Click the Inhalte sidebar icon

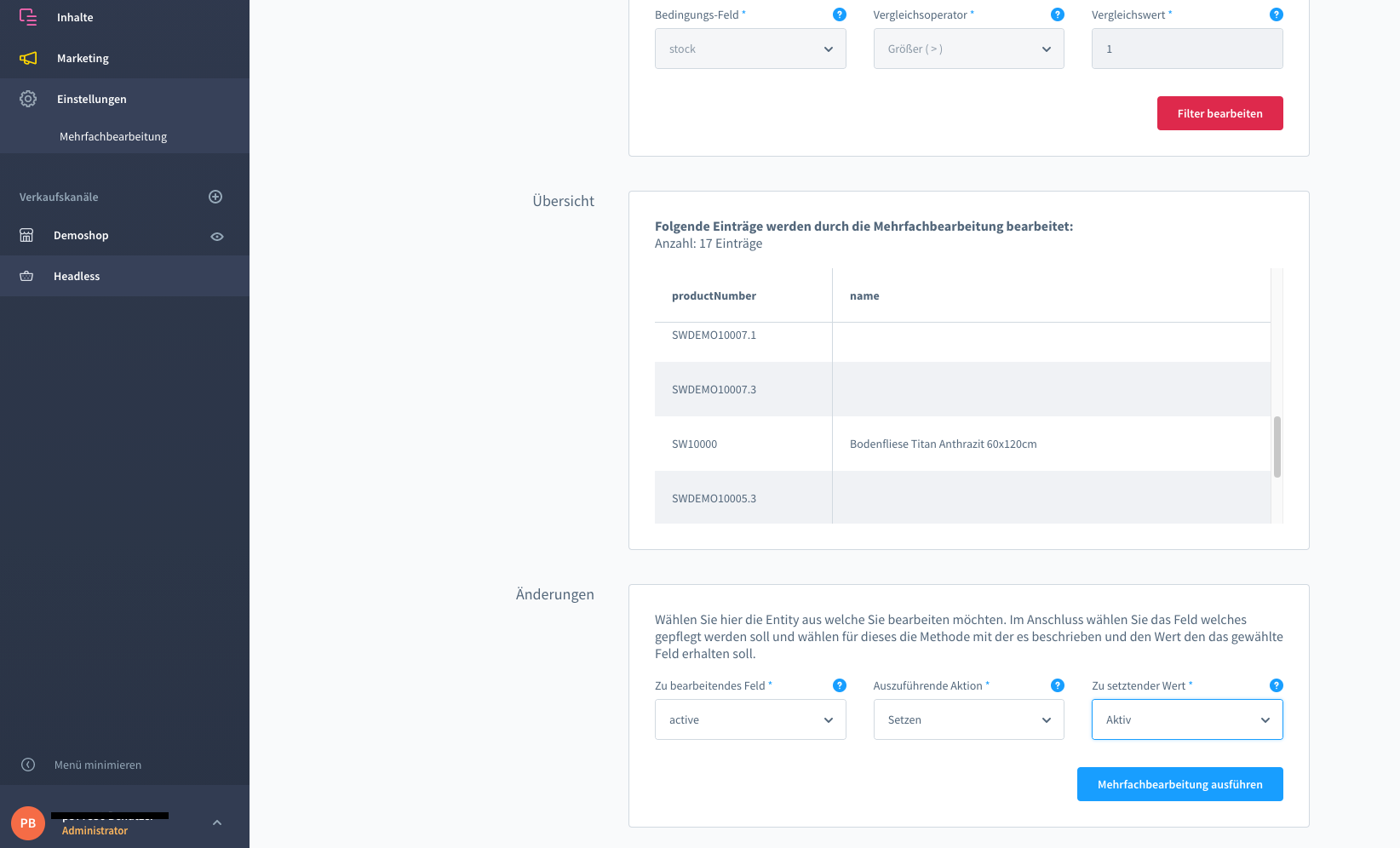28,17
